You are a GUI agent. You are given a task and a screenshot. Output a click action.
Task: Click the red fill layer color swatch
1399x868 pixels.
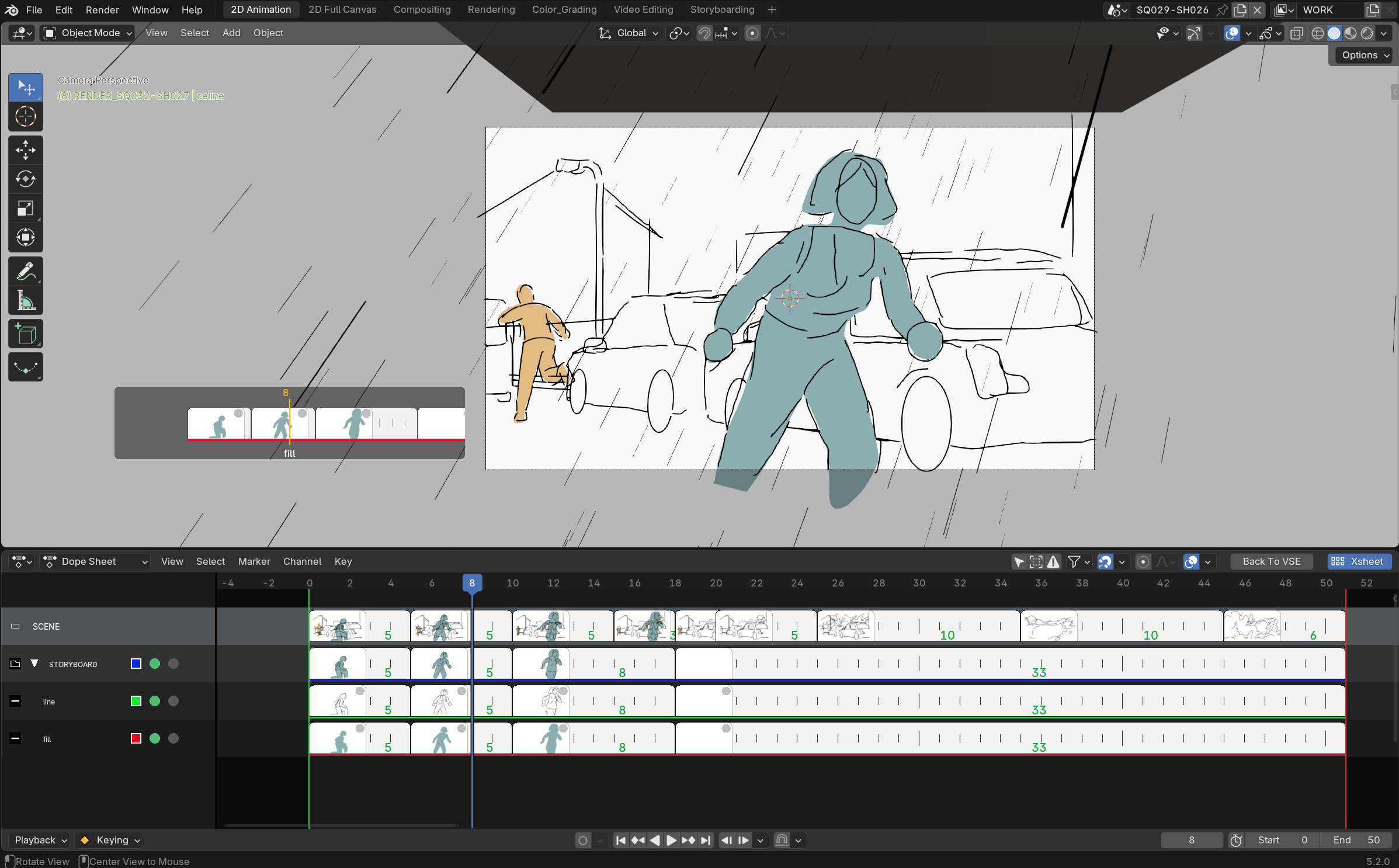point(136,738)
